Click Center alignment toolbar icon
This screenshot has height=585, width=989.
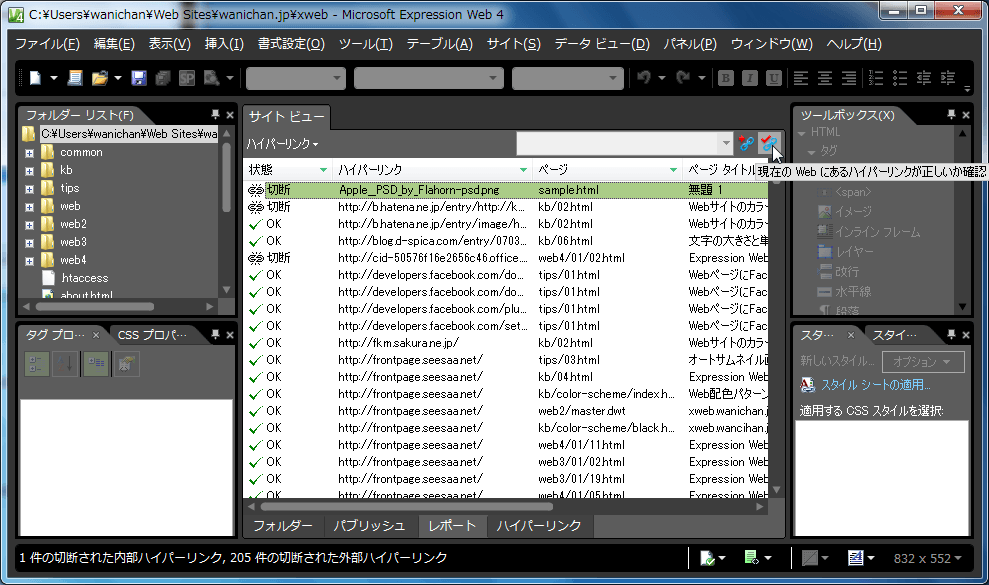click(x=825, y=78)
